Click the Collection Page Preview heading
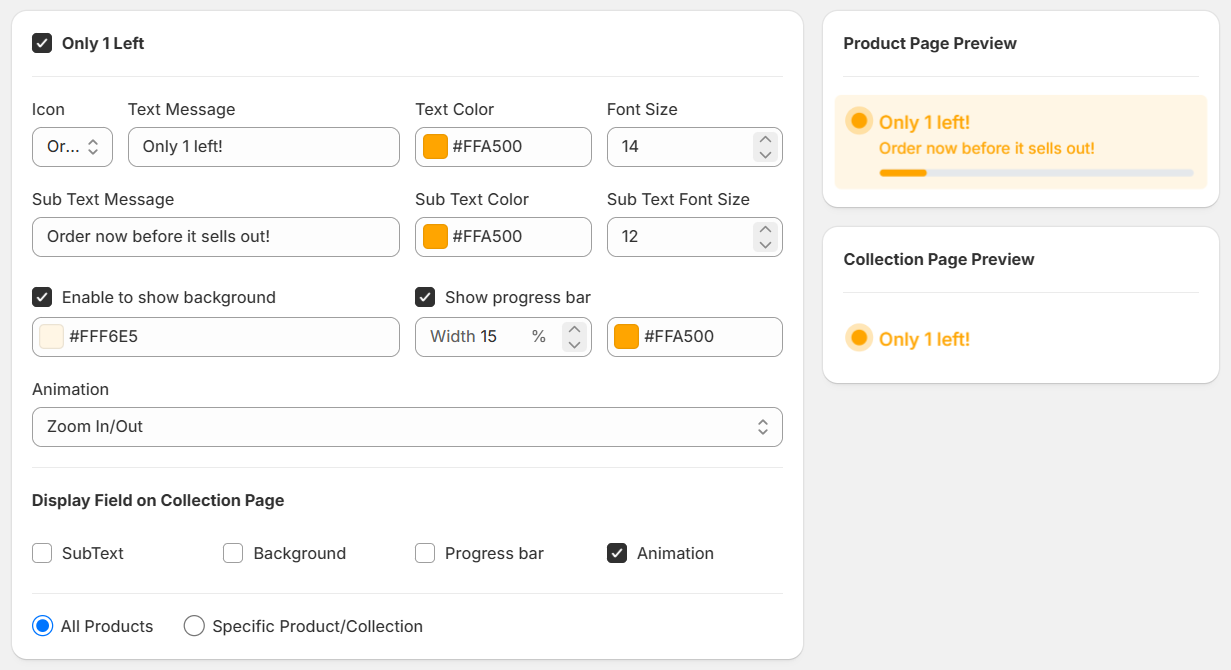This screenshot has width=1231, height=670. tap(939, 259)
